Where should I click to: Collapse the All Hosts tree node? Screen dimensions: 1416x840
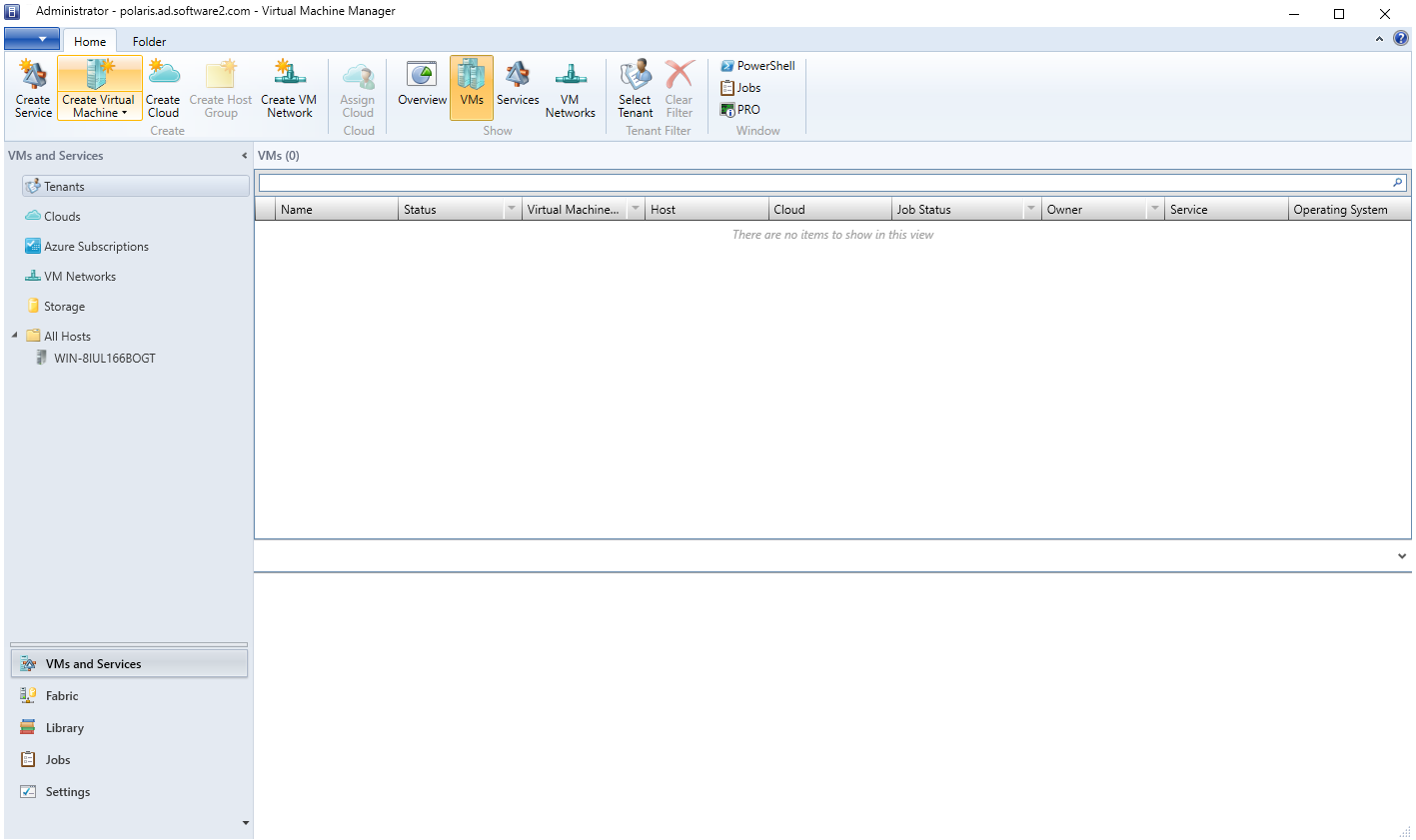[x=15, y=336]
